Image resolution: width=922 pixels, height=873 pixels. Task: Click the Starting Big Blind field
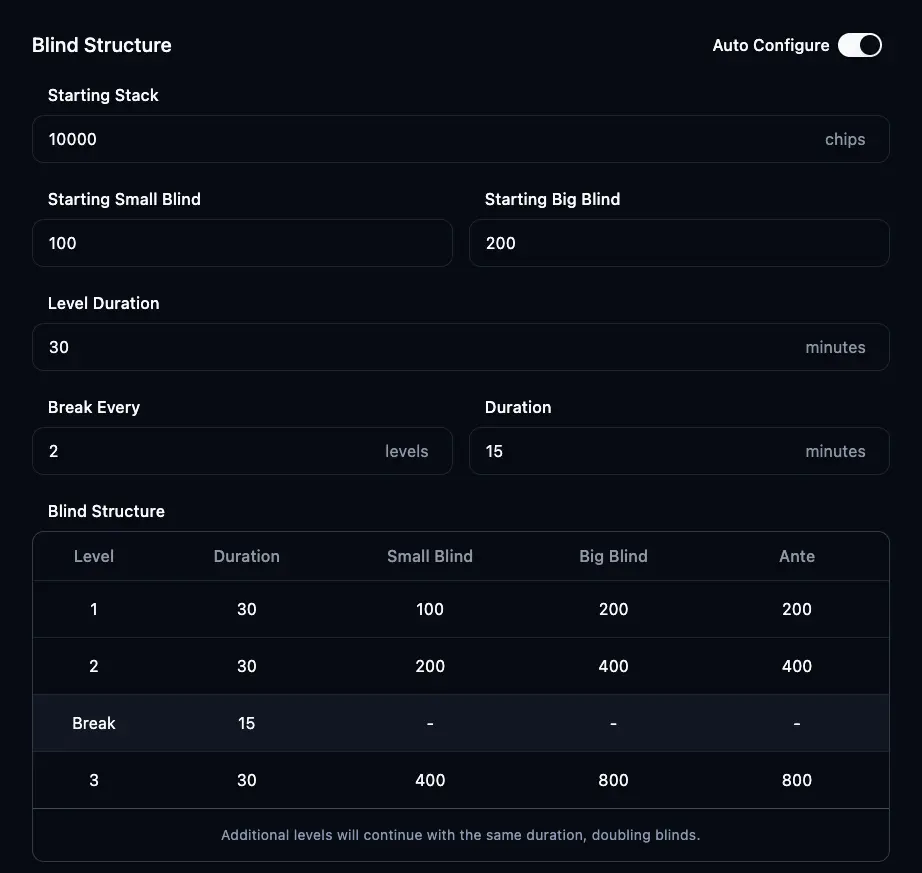tap(678, 243)
